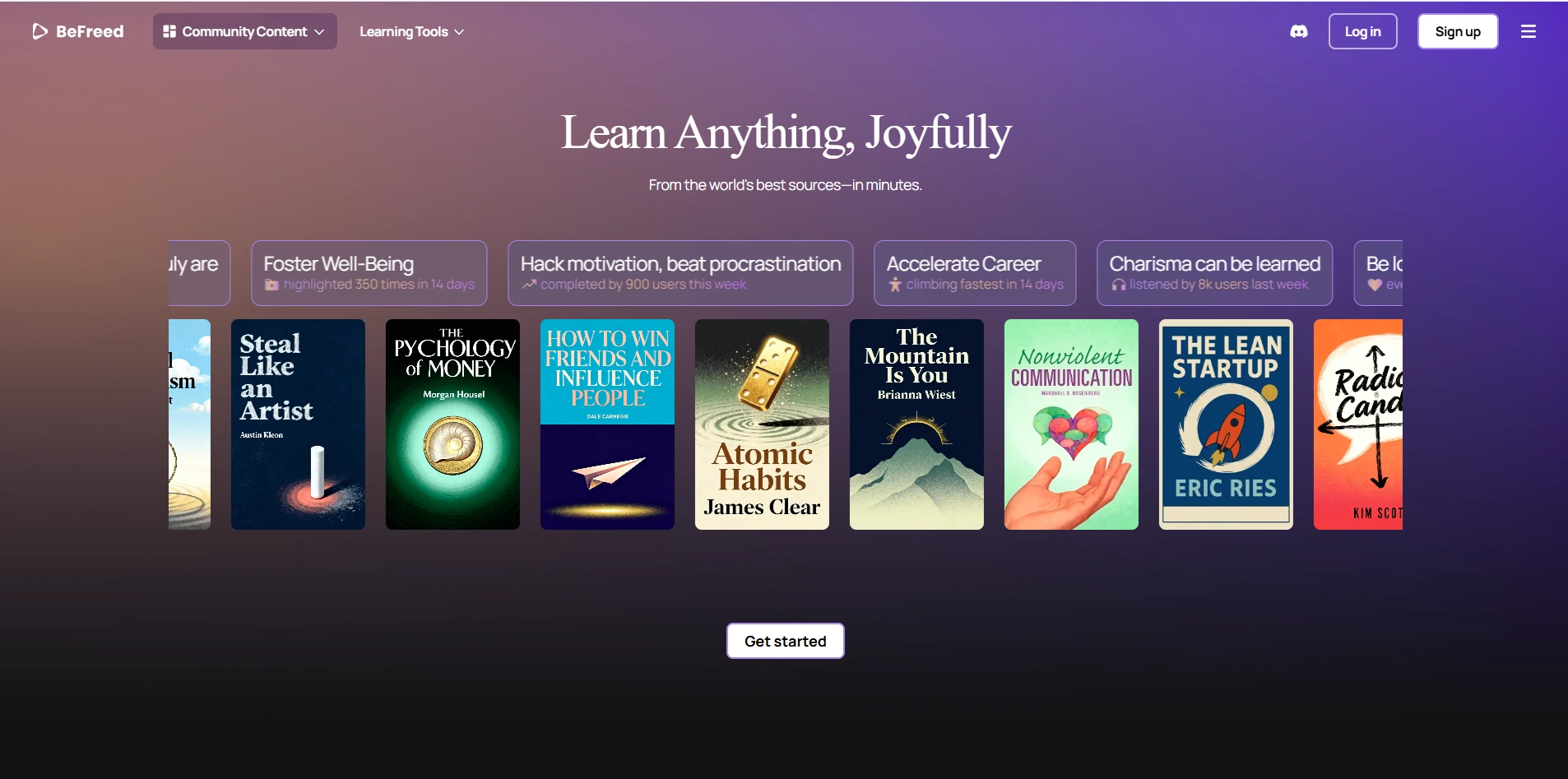The height and width of the screenshot is (779, 1568).
Task: Select Hack motivation, beat procrastination topic
Action: pyautogui.click(x=680, y=273)
